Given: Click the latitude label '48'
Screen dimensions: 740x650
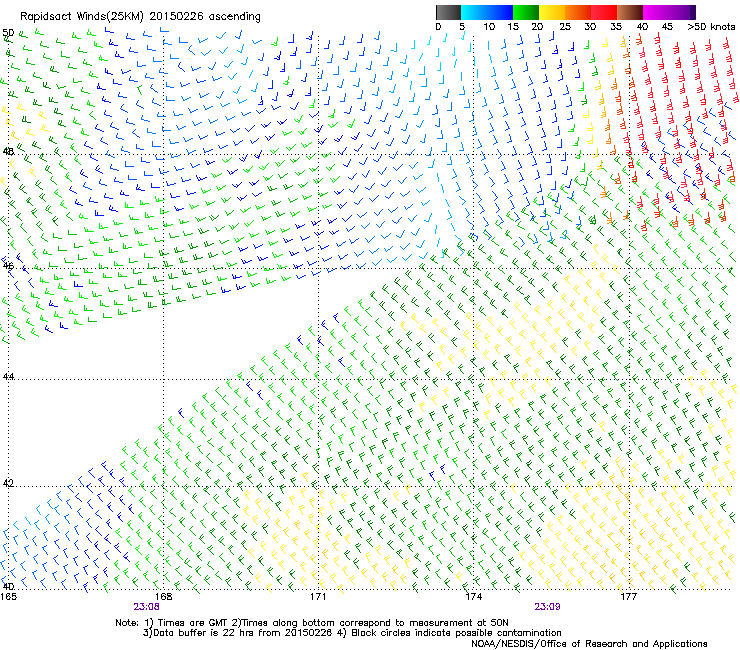Looking at the screenshot, I should tap(8, 152).
